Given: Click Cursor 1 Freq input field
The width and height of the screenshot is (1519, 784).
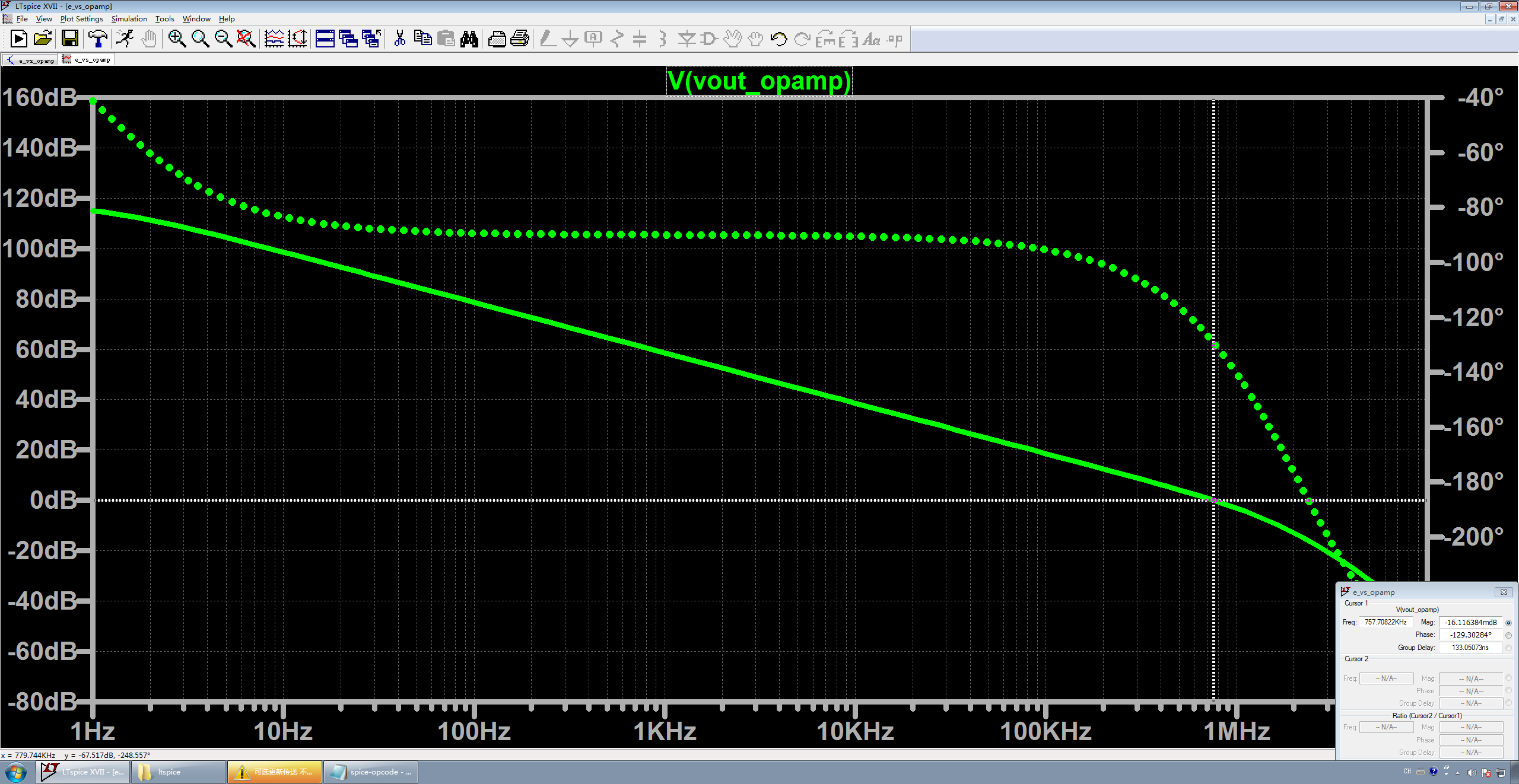Looking at the screenshot, I should pyautogui.click(x=1385, y=622).
